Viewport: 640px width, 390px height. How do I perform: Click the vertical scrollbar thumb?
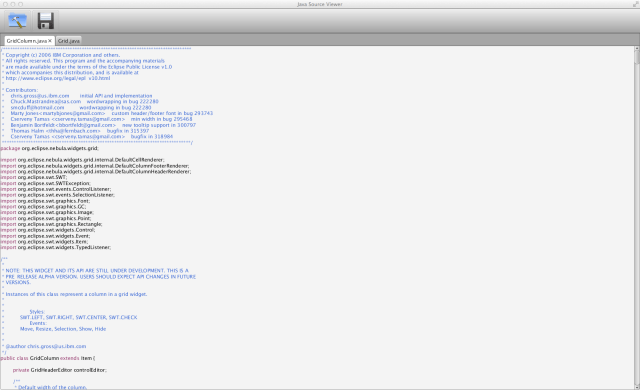click(637, 57)
